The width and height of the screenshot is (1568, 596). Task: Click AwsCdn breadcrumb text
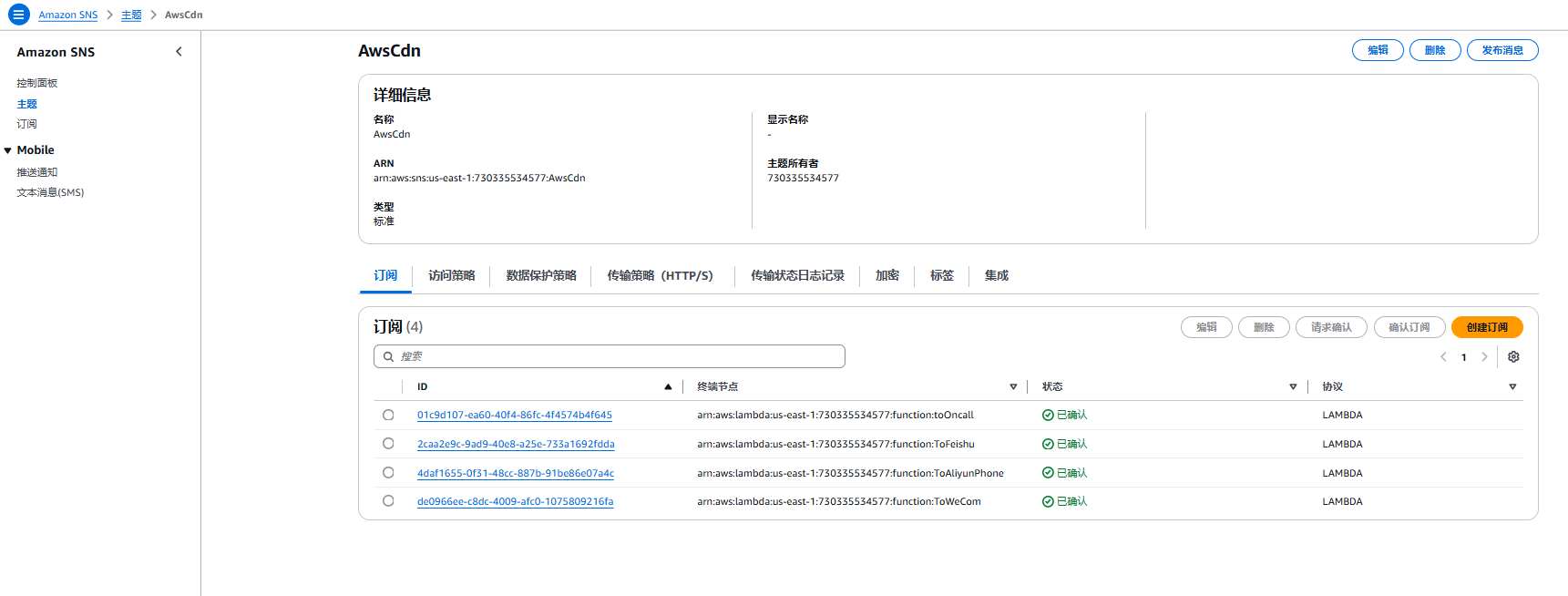tap(184, 15)
